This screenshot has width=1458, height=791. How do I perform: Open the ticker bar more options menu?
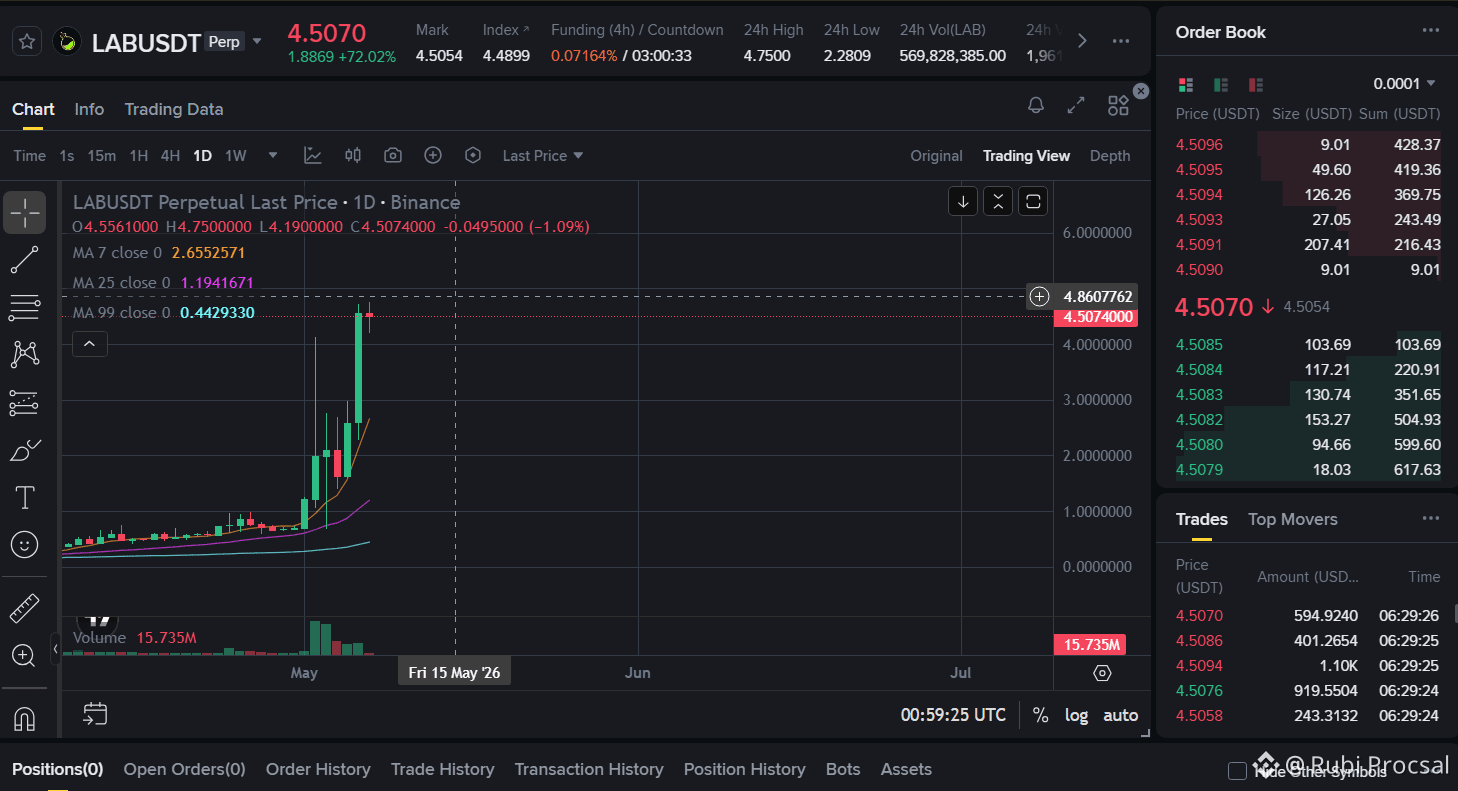1121,41
